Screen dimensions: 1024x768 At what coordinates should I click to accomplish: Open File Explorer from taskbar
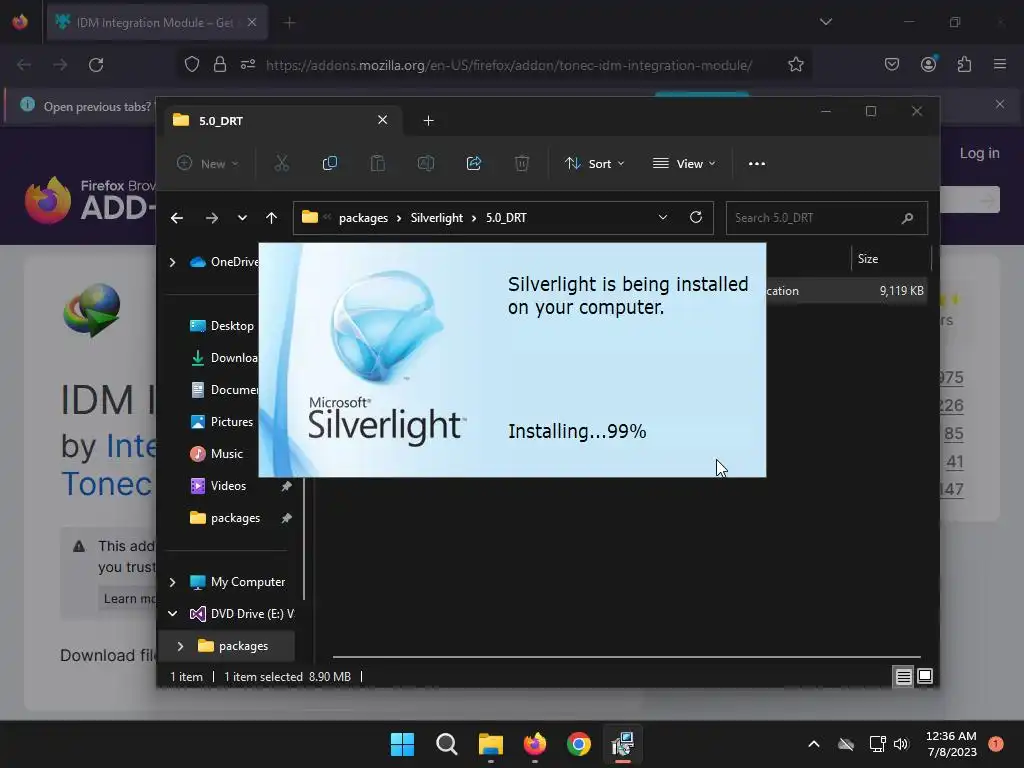(x=490, y=744)
